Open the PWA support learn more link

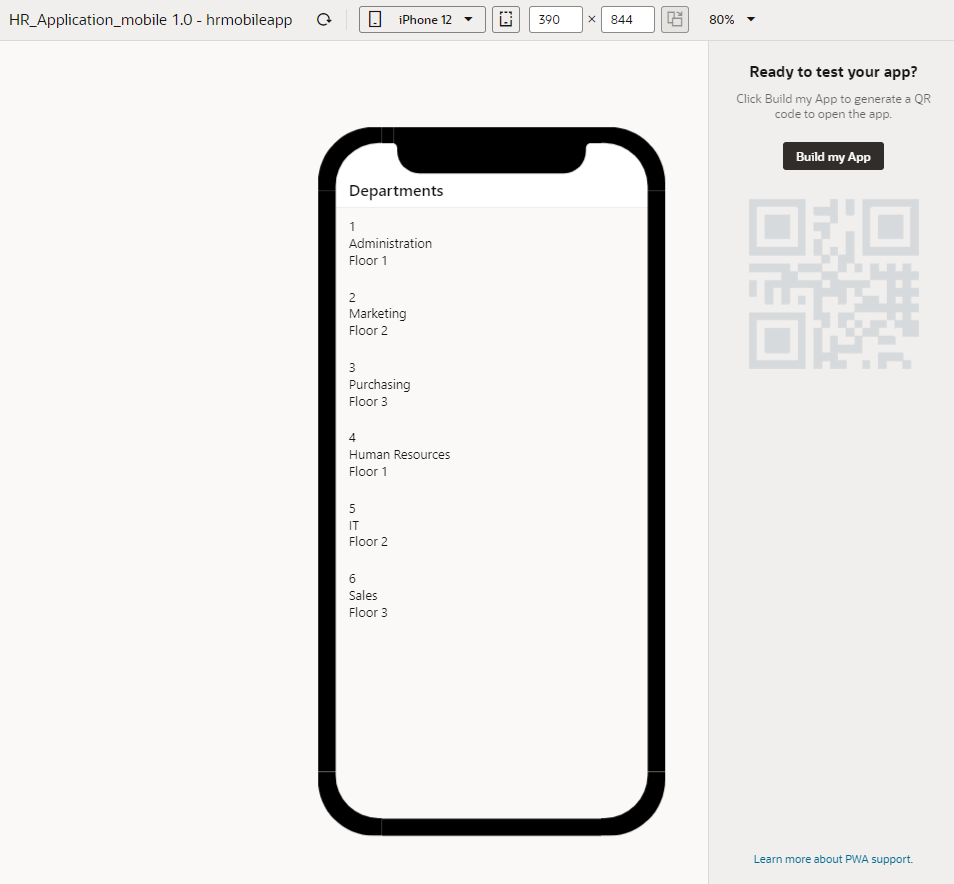coord(833,858)
